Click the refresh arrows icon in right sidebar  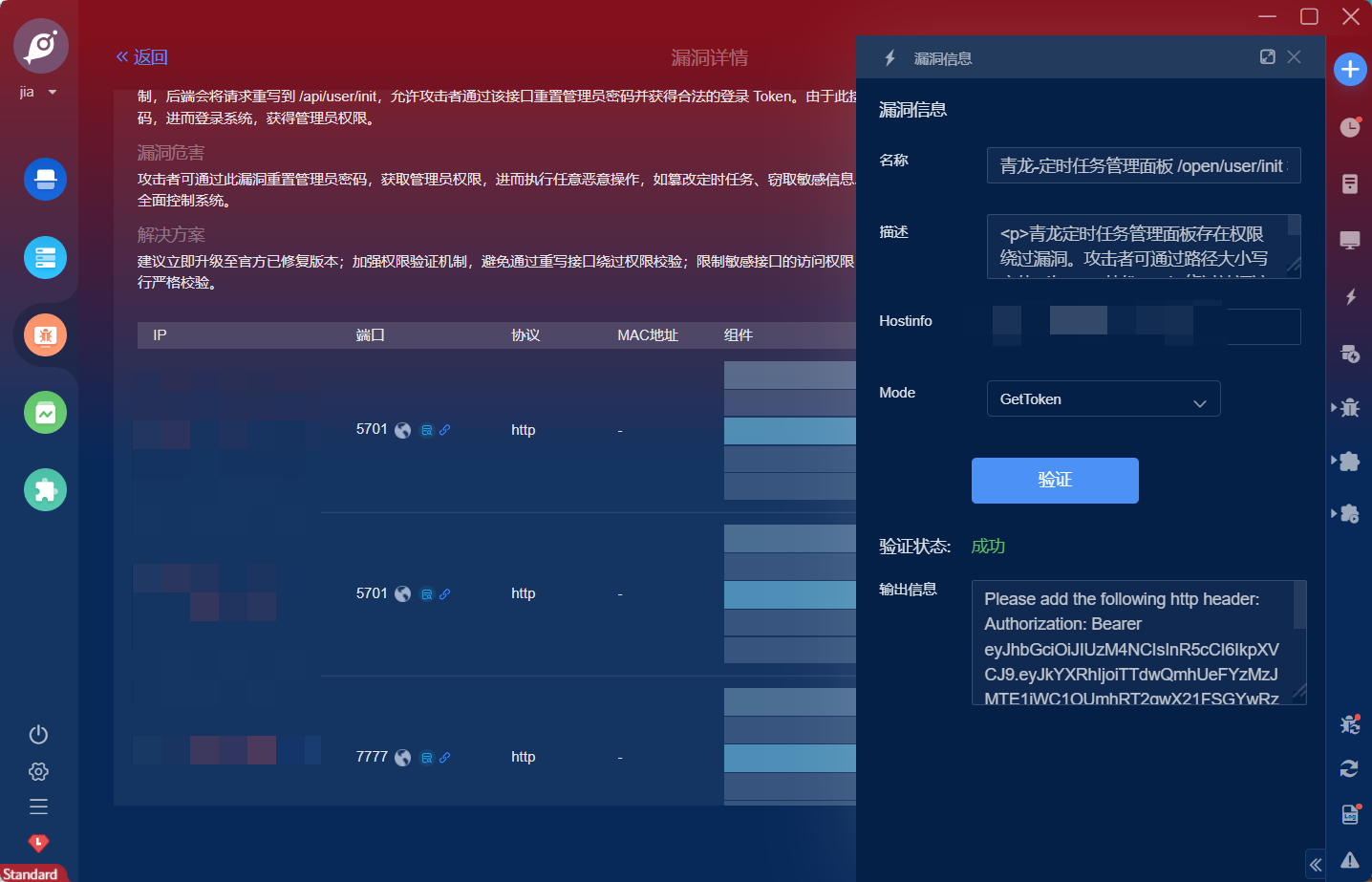(1349, 768)
